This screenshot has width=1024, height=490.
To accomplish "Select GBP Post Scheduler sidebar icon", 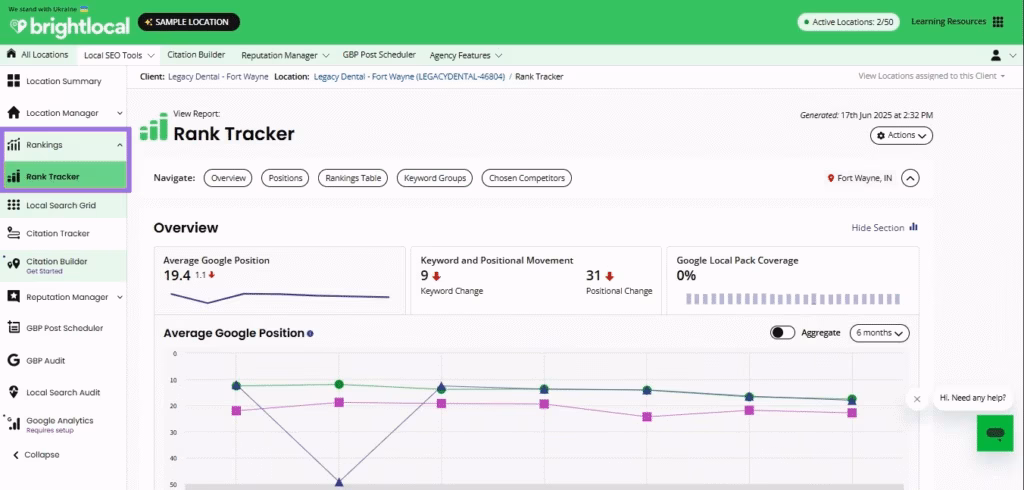I will click(14, 327).
